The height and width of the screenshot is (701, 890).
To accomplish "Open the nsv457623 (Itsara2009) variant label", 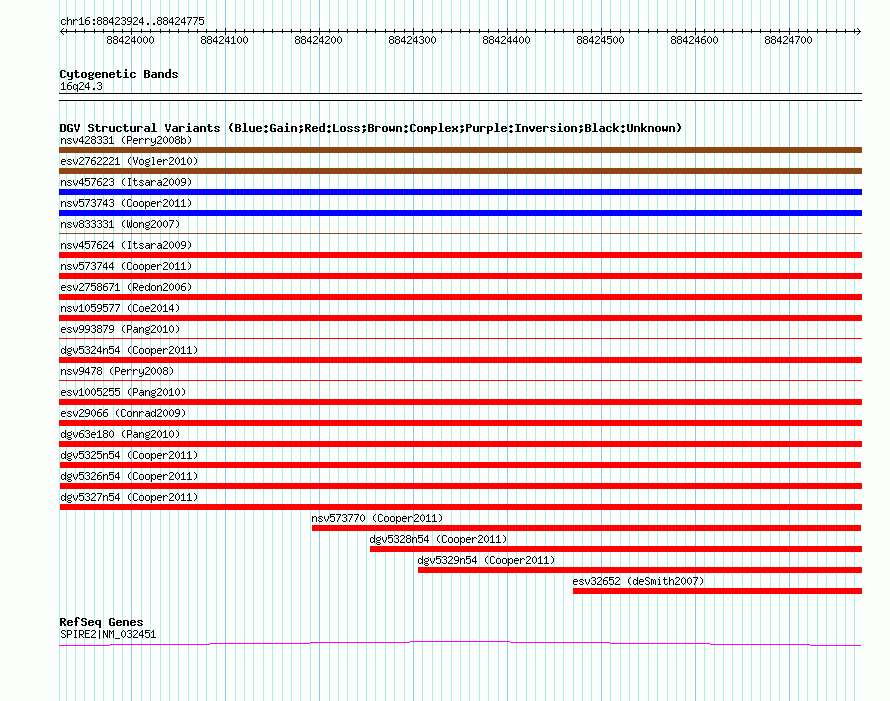I will pos(126,182).
